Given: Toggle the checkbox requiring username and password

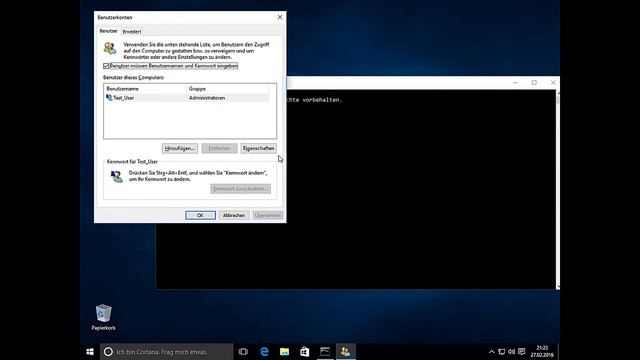Looking at the screenshot, I should coord(106,66).
